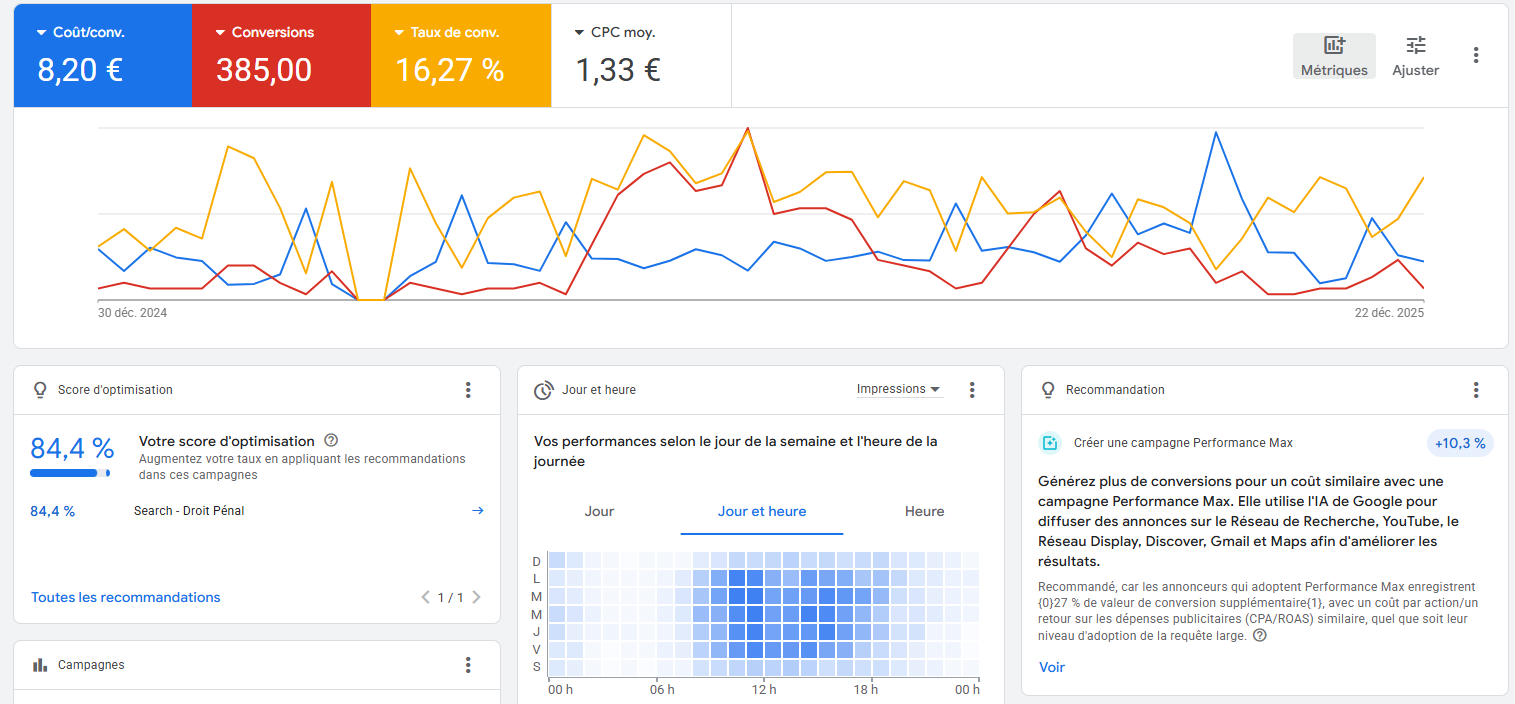Click the help icon beside Votre score d'optimisation
The height and width of the screenshot is (704, 1515).
pyautogui.click(x=331, y=440)
